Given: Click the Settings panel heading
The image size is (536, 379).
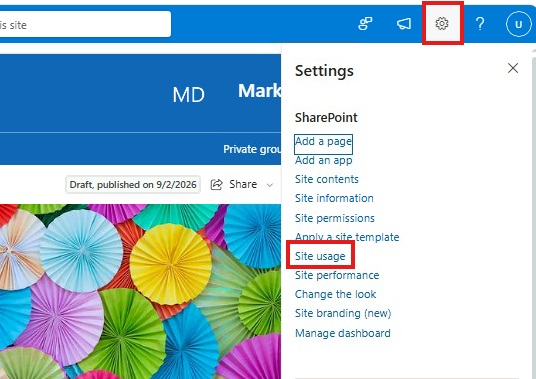Looking at the screenshot, I should [324, 71].
